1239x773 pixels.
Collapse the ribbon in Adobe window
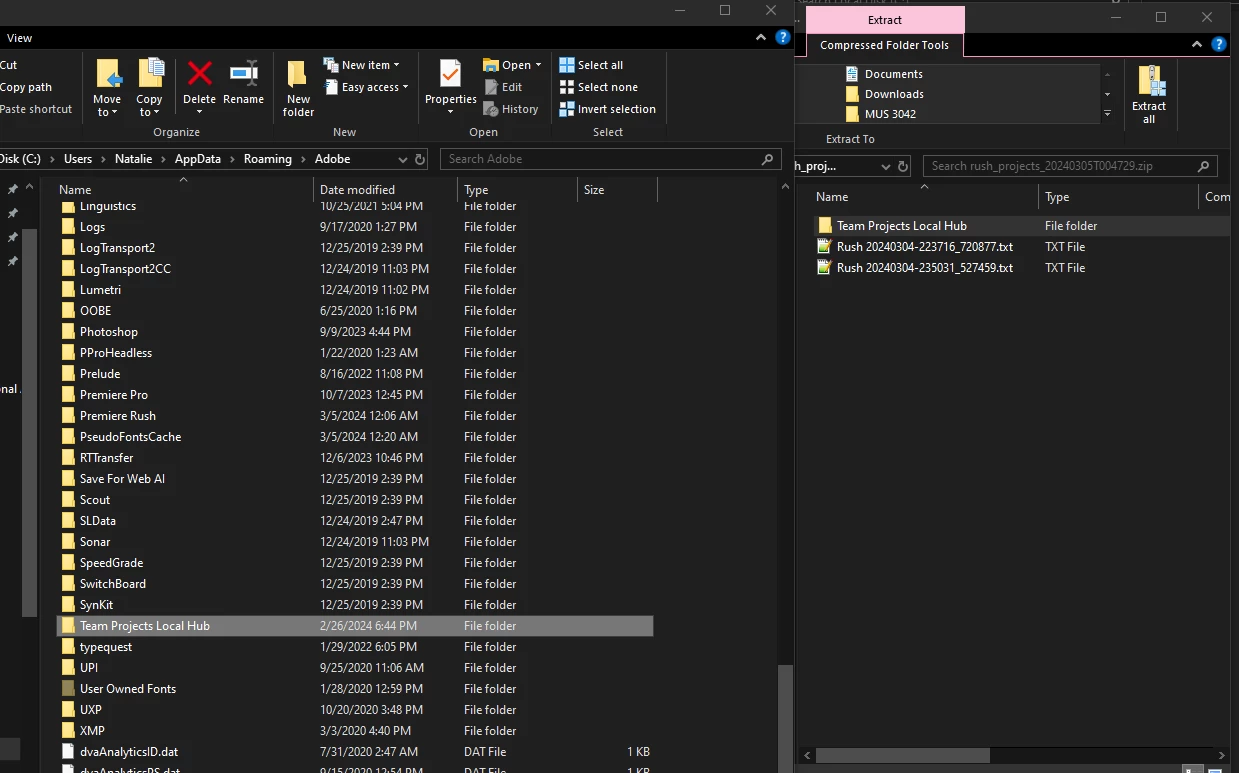click(759, 38)
